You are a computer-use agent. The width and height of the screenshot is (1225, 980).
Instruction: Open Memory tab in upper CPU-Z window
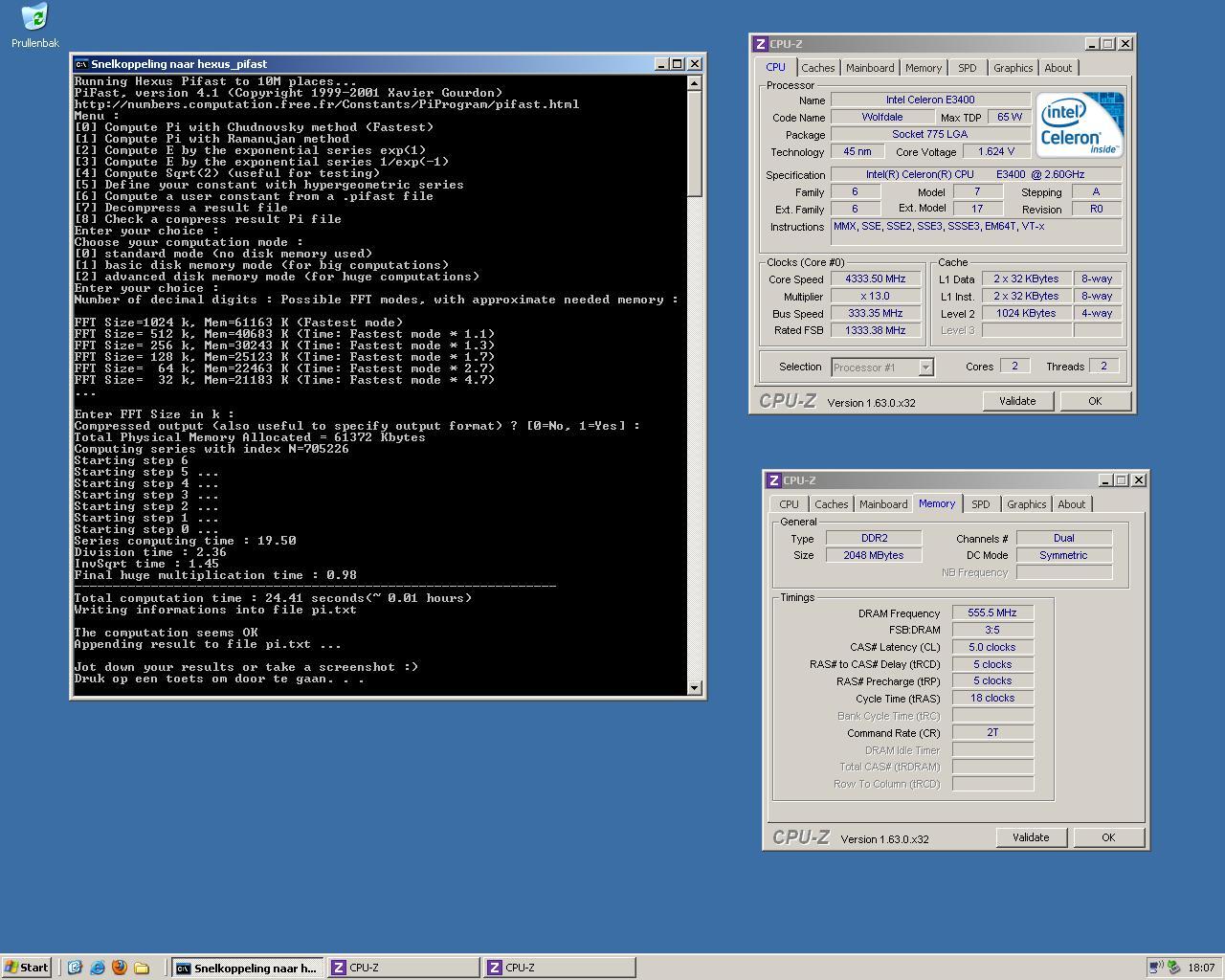coord(924,68)
